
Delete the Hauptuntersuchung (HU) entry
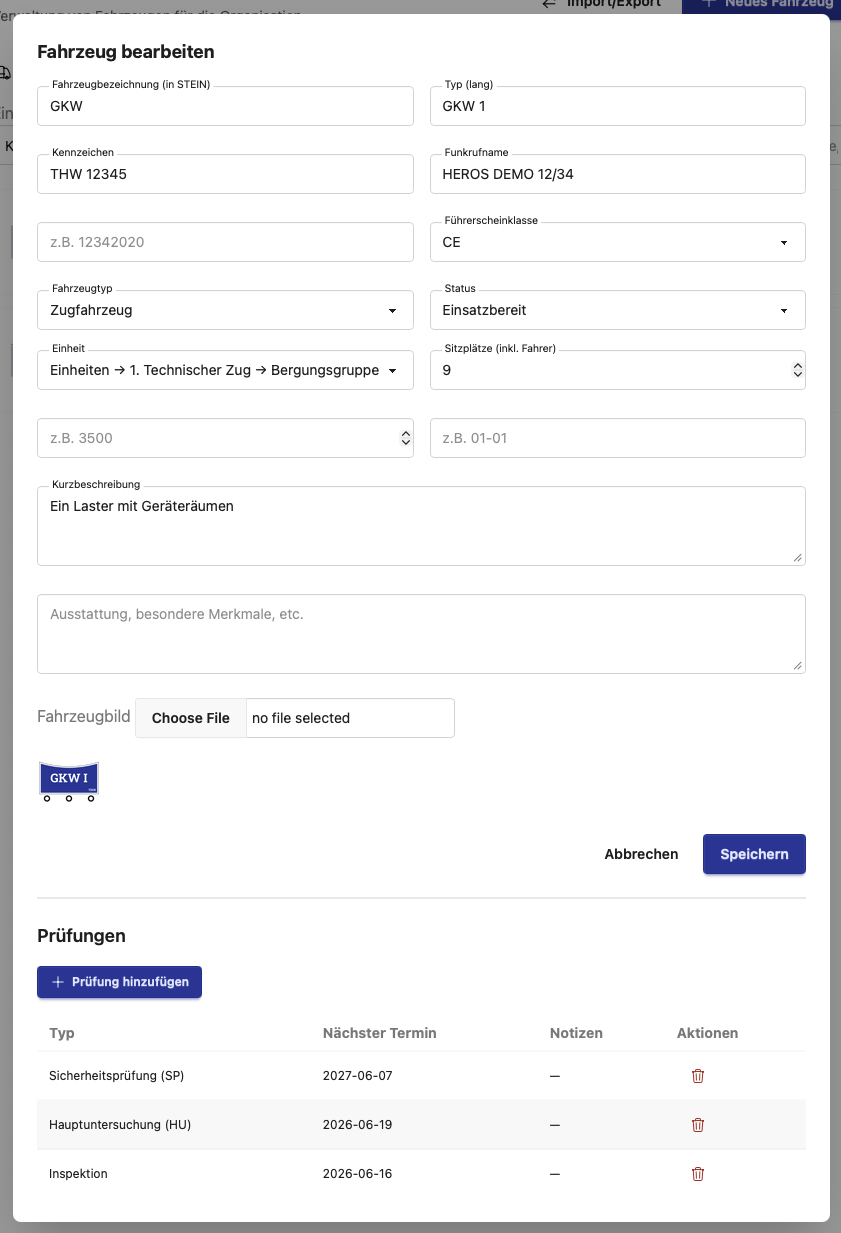(x=698, y=1125)
